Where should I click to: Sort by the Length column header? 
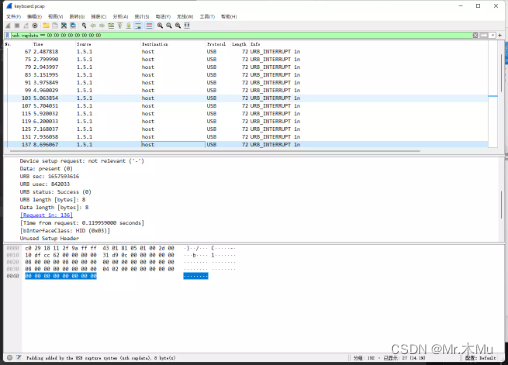coord(239,44)
